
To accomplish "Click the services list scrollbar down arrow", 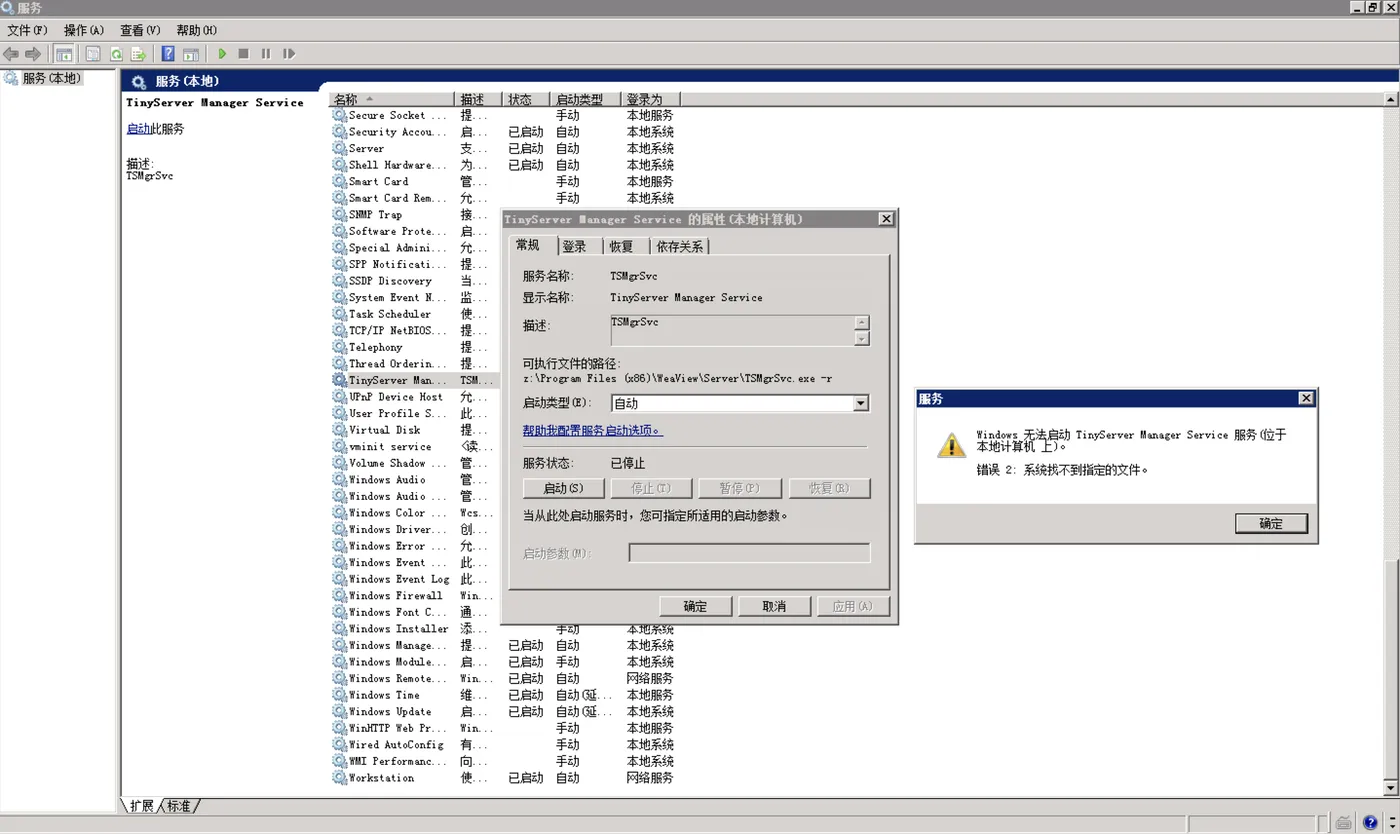I will [1391, 789].
